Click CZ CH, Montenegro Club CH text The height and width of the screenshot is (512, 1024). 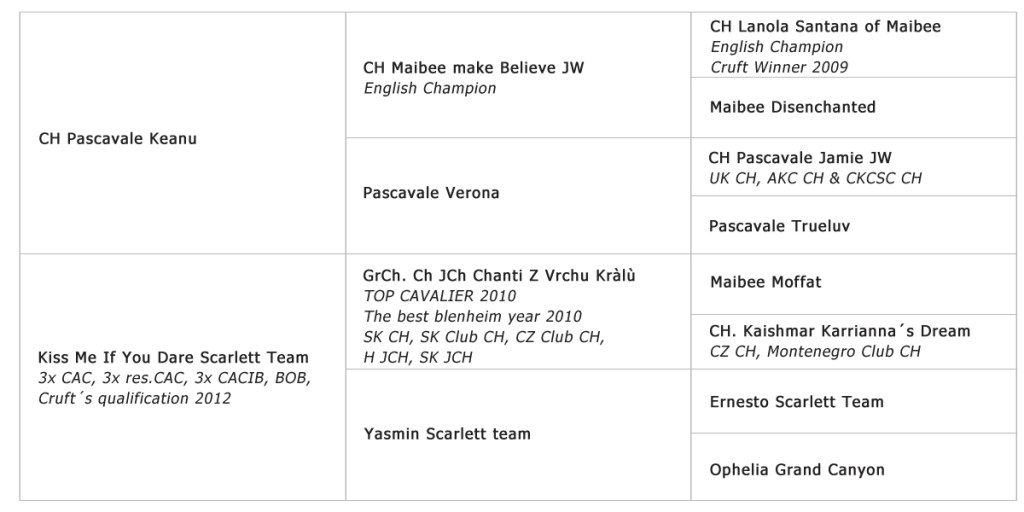coord(814,351)
